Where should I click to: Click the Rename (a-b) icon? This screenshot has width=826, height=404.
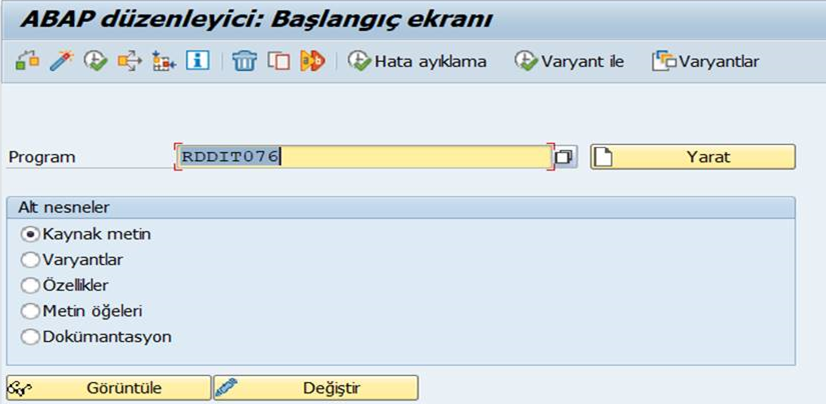tap(312, 61)
